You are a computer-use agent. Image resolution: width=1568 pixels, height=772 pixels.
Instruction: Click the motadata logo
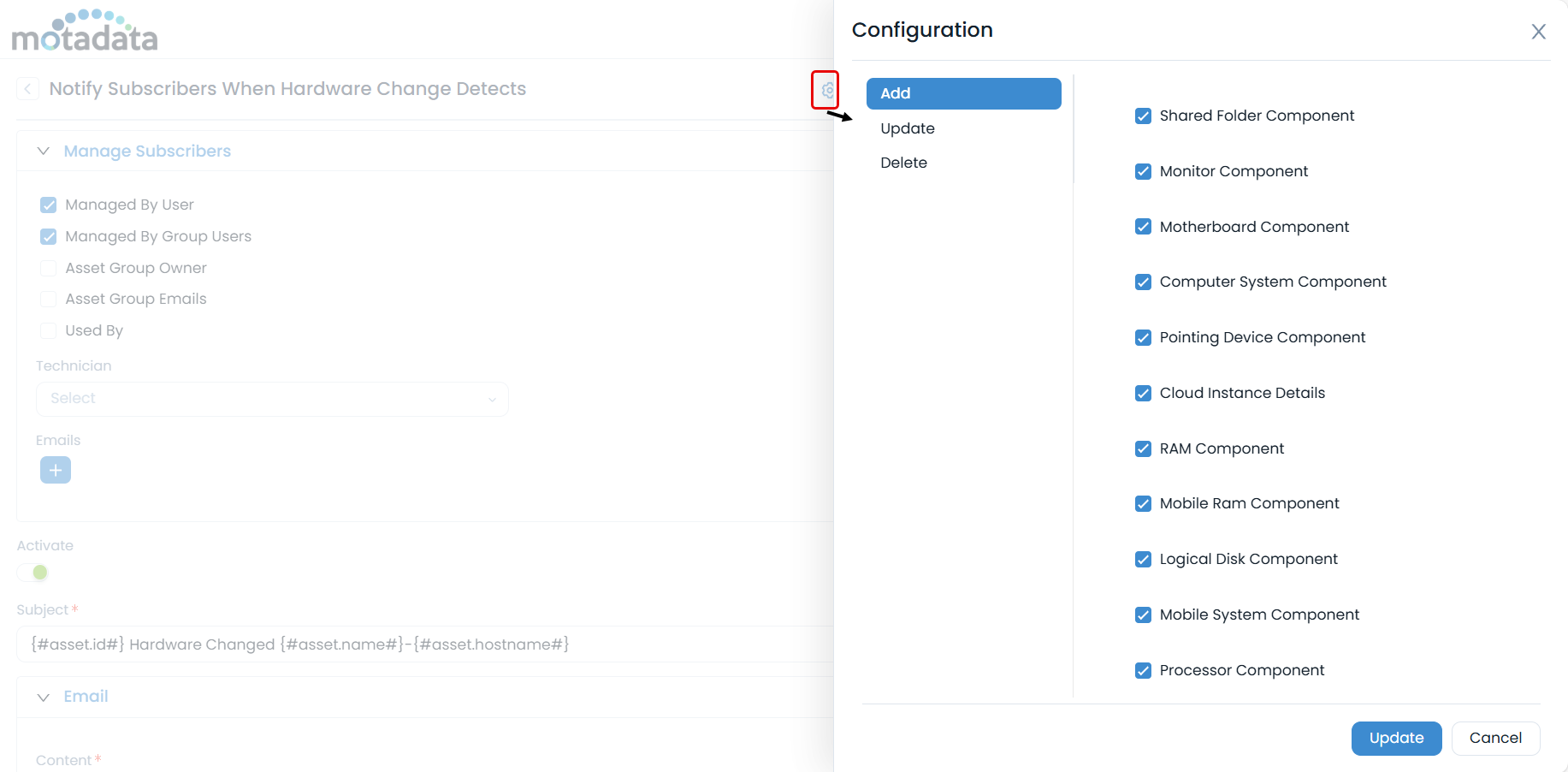pyautogui.click(x=85, y=30)
